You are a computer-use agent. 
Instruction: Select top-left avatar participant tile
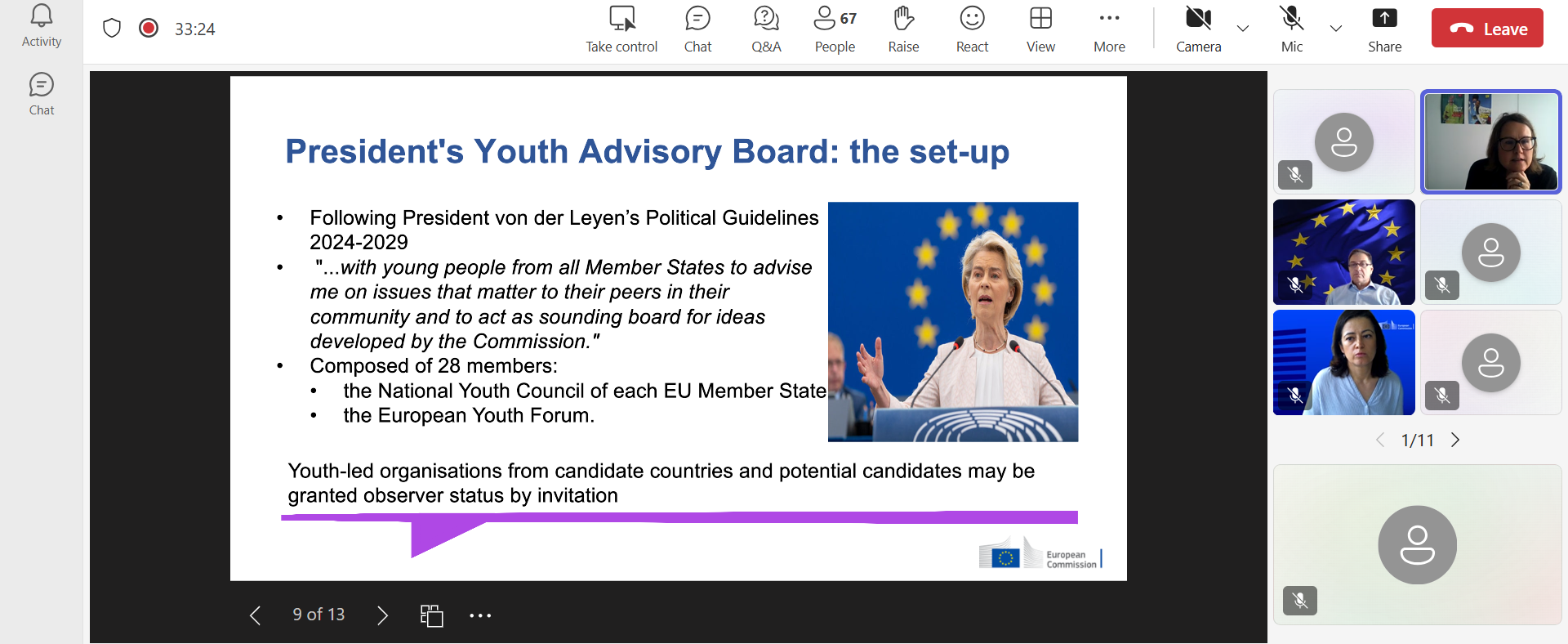click(1344, 141)
